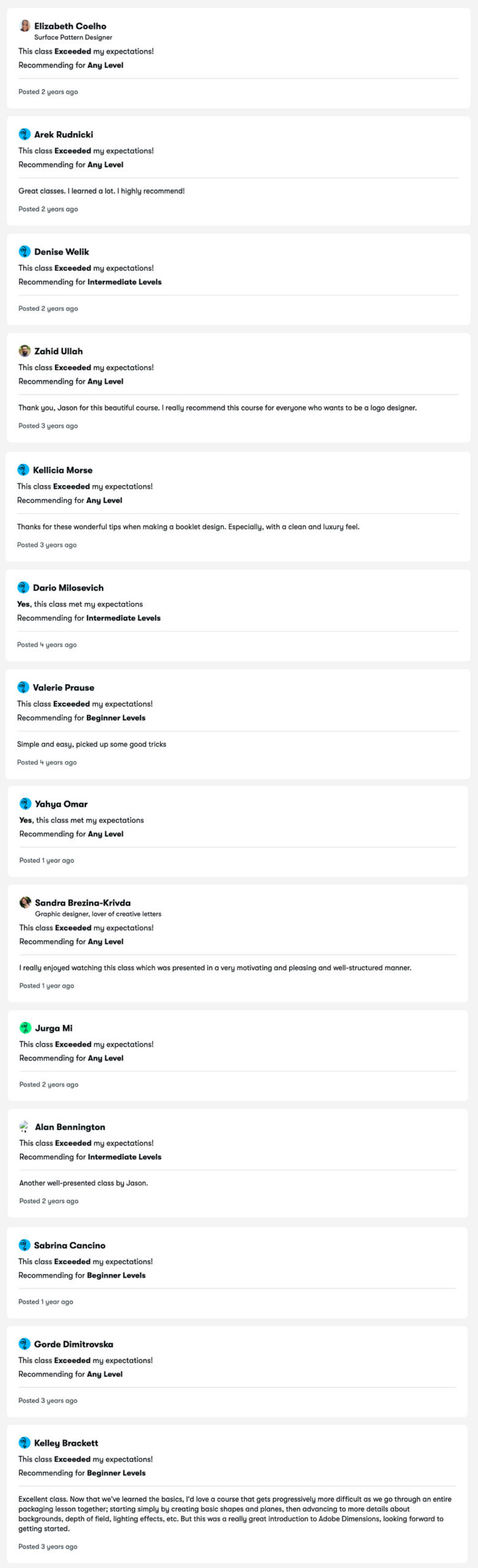Click the avatar beside Kellicia Morse
The image size is (478, 1568).
23,470
